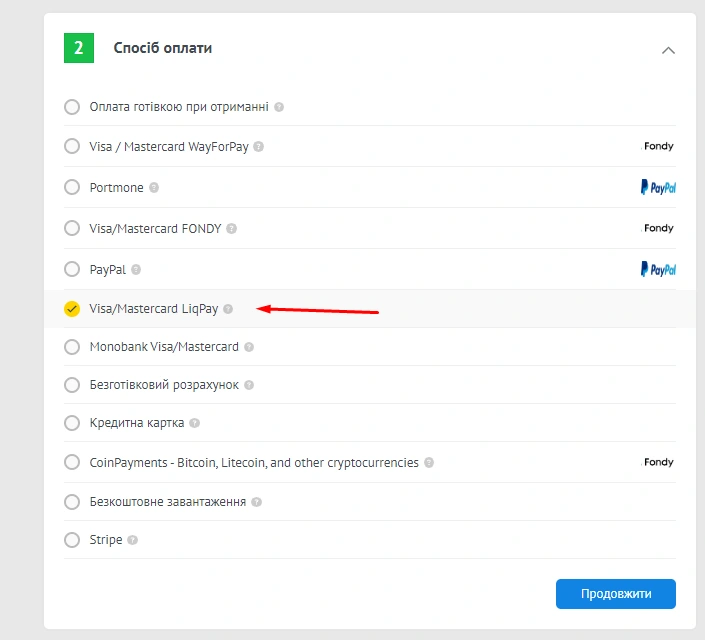
Task: Collapse the Спосіб оплати section chevron
Action: coord(668,50)
